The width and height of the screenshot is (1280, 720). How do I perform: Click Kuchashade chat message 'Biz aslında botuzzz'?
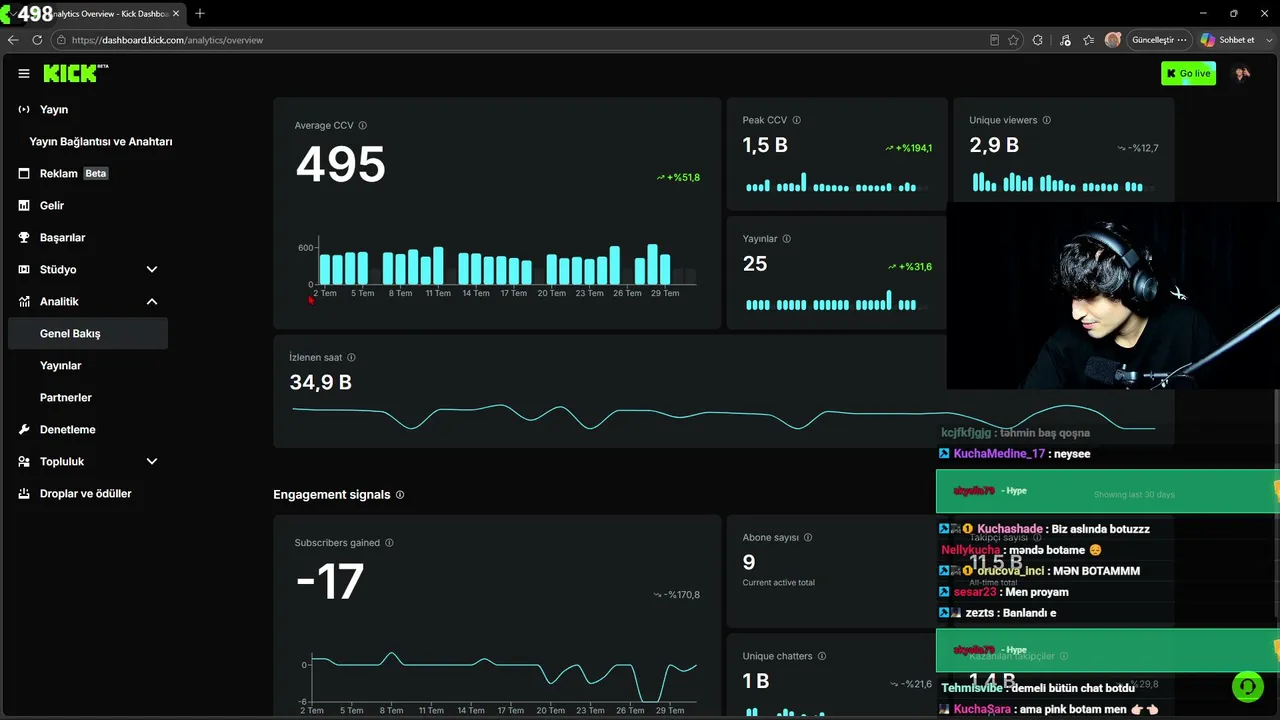[1045, 529]
